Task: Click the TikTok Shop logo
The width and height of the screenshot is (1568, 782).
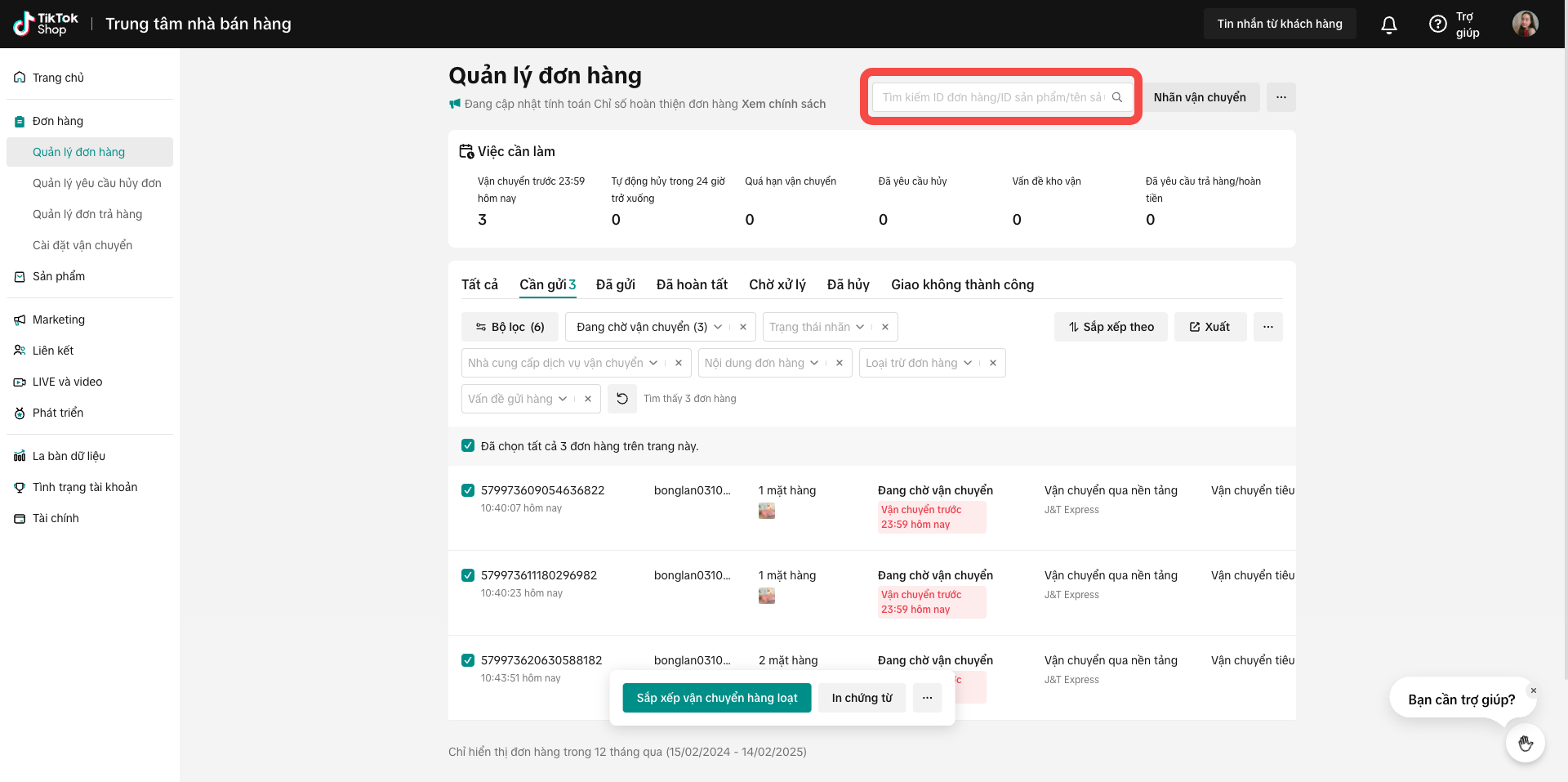Action: pos(46,24)
